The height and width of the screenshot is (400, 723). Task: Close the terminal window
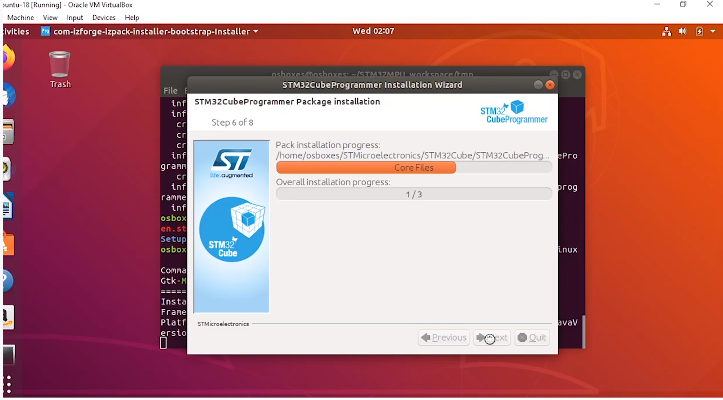coord(577,74)
